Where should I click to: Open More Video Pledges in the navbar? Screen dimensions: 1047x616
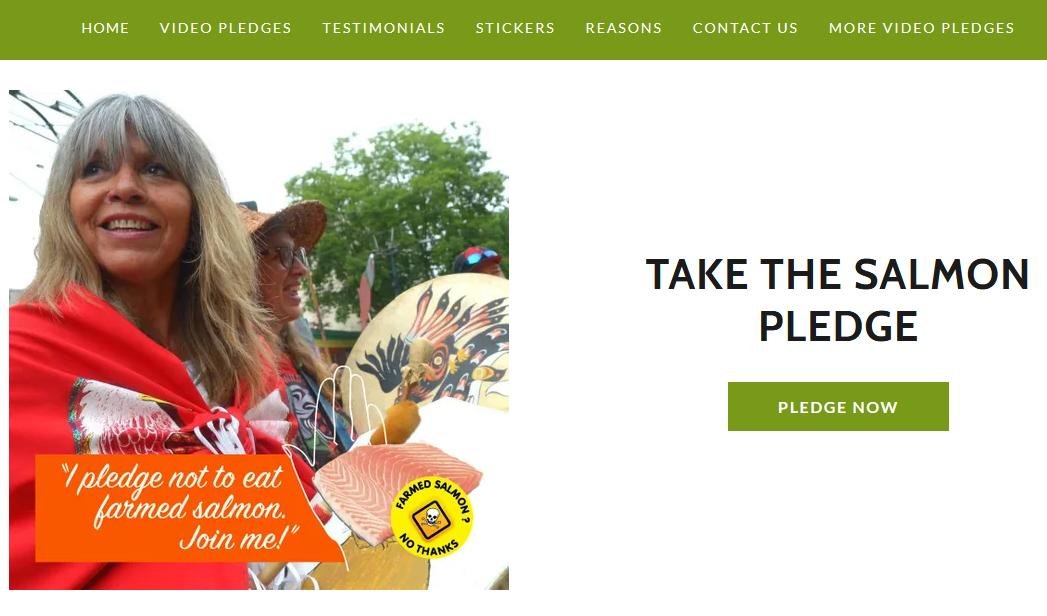pos(921,28)
